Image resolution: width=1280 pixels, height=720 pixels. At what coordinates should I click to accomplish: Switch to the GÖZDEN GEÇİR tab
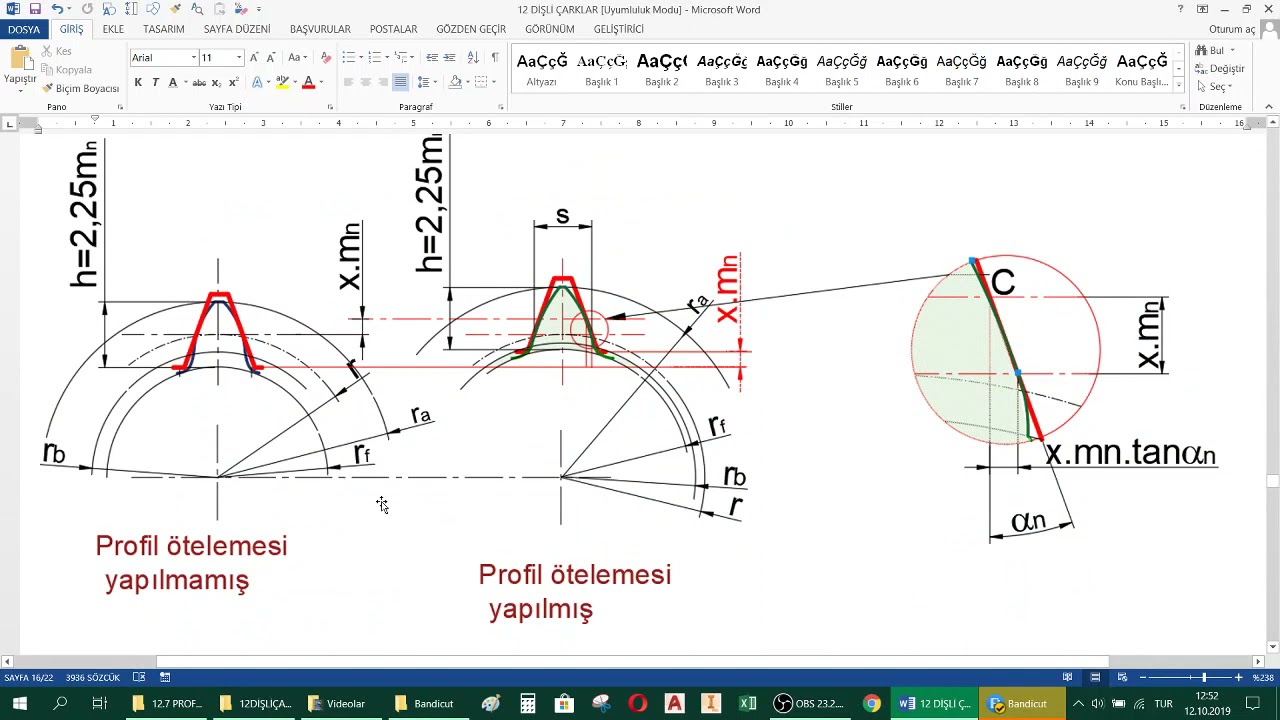471,29
